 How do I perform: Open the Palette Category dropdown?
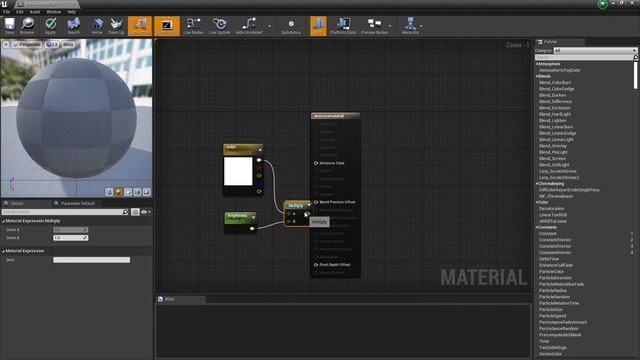pos(595,50)
